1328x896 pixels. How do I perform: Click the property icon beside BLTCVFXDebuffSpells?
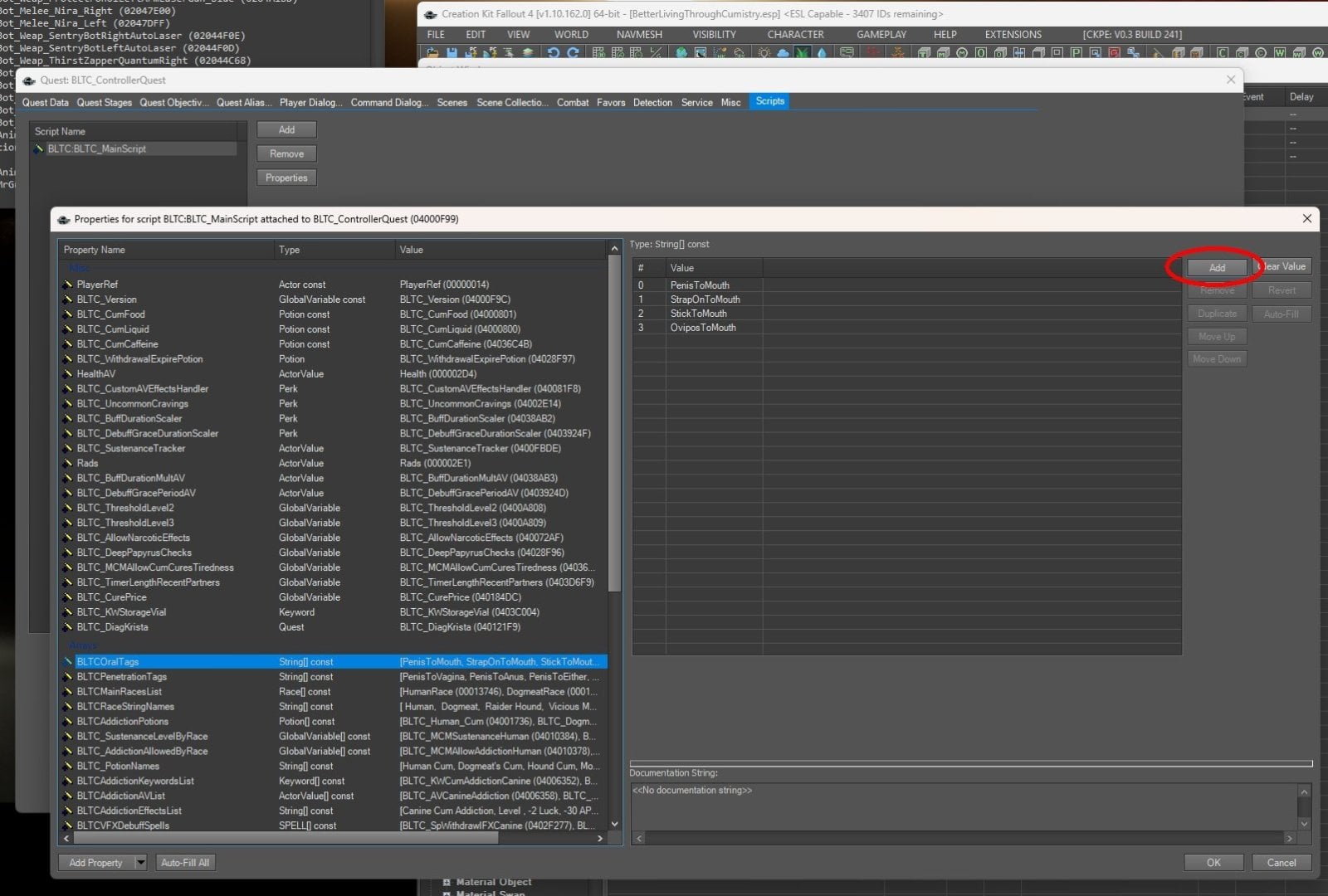coord(68,825)
